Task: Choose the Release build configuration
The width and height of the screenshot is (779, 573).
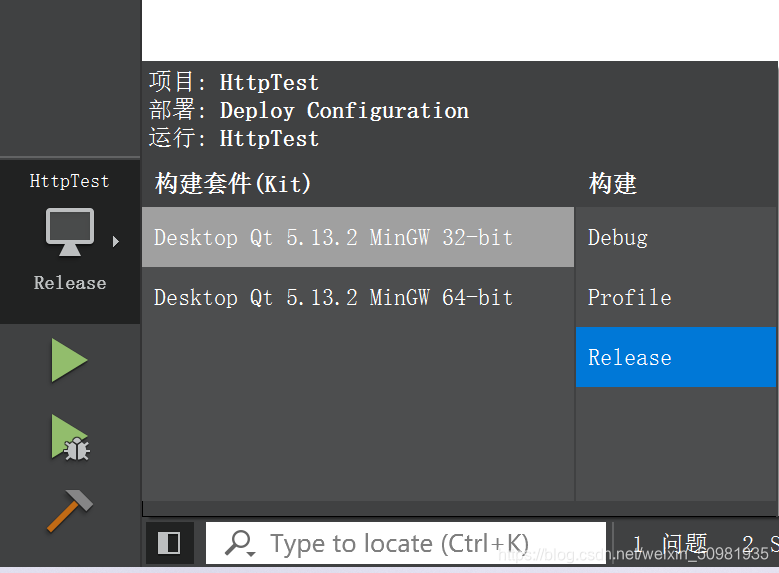Action: pos(676,357)
